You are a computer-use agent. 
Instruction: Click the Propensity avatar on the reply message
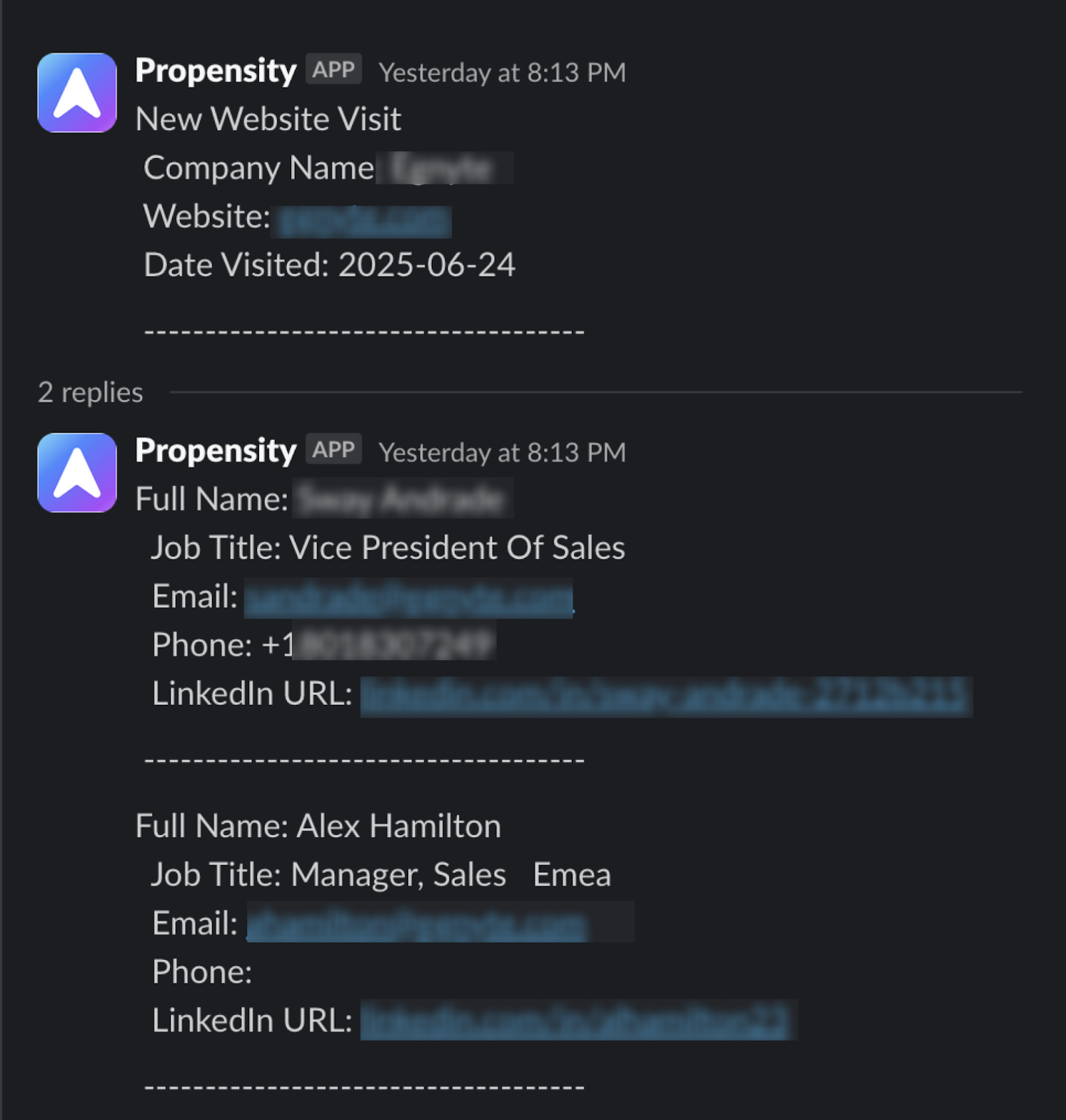77,472
